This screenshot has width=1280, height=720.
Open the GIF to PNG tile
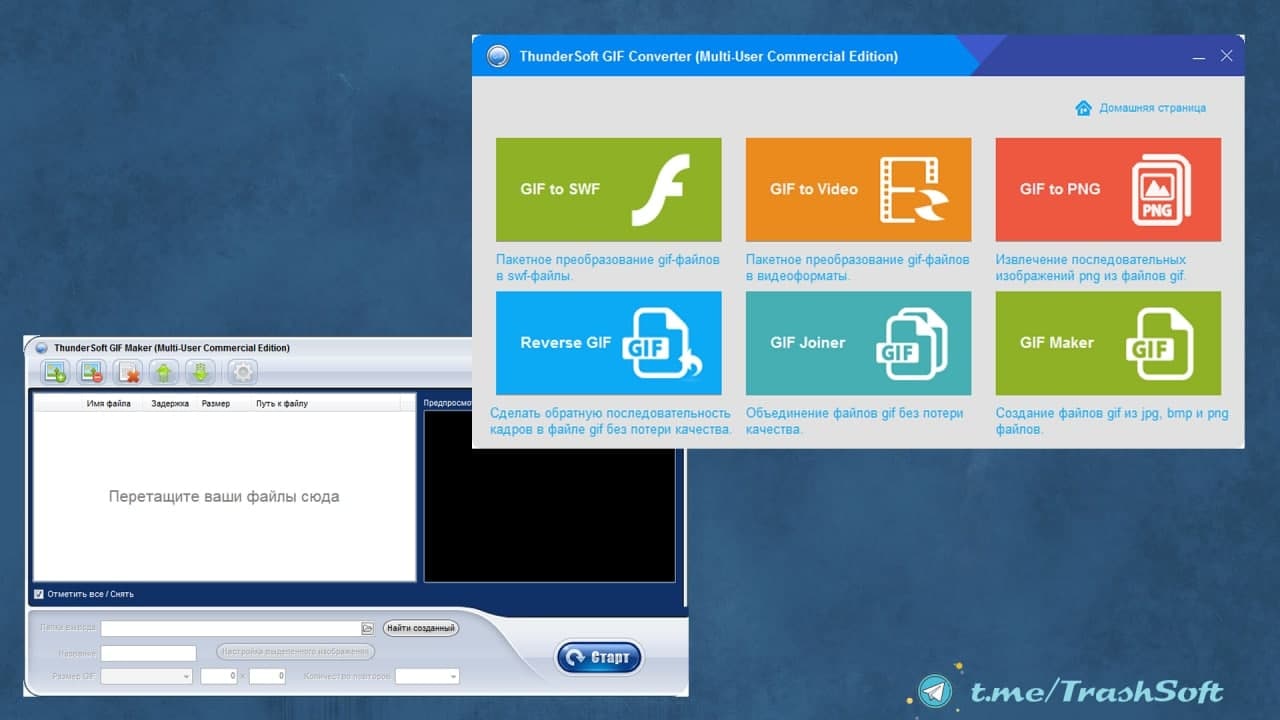pyautogui.click(x=1108, y=189)
